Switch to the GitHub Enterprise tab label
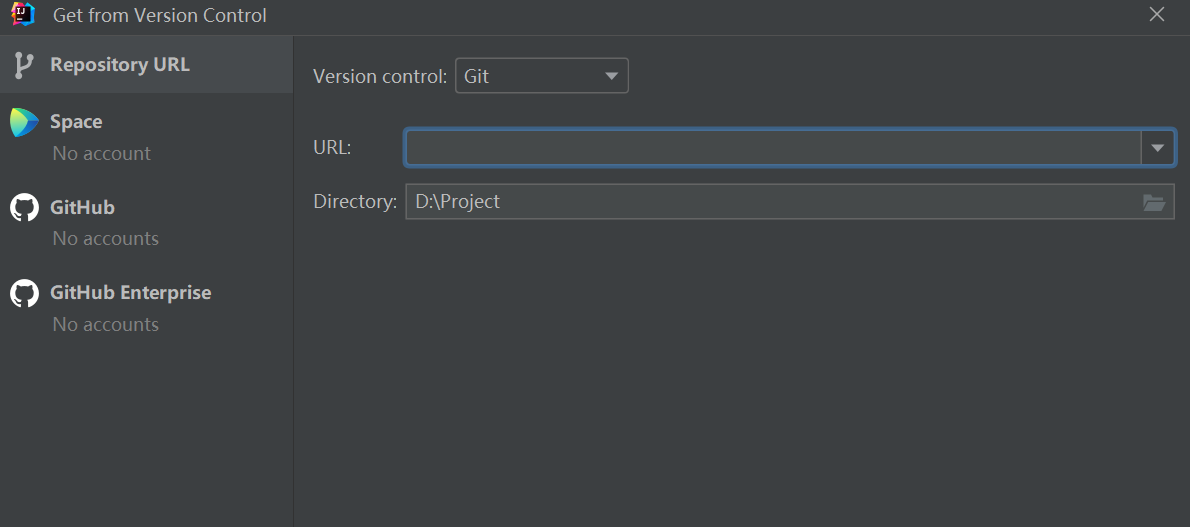Screen dimensions: 1190x527 pyautogui.click(x=131, y=293)
